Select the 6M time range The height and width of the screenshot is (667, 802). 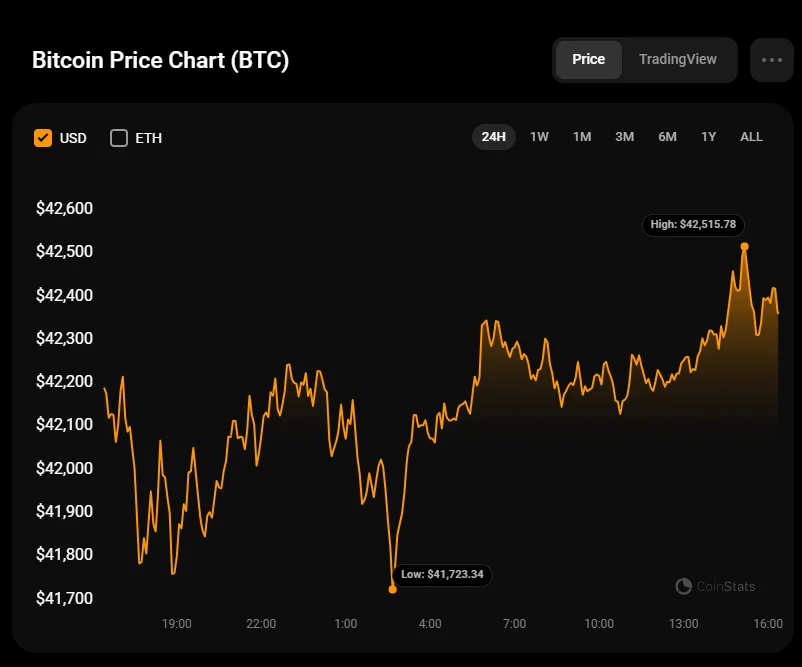[x=667, y=137]
